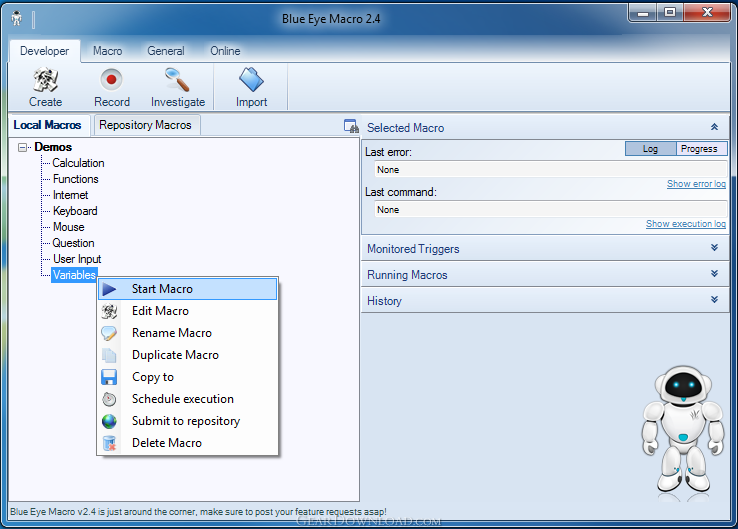The image size is (738, 529).
Task: Expand the Running Macros panel
Action: 714,273
